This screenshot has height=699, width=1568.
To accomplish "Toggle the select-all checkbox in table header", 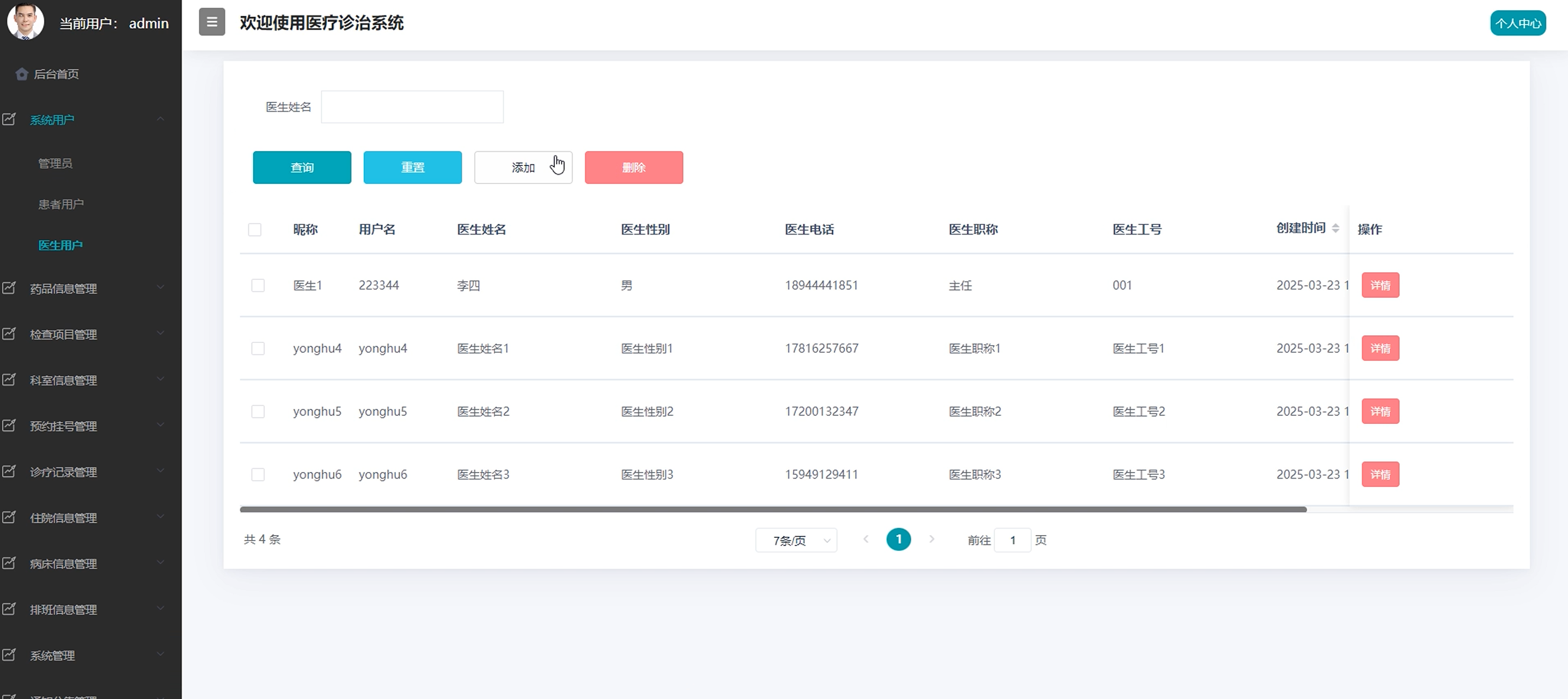I will tap(254, 229).
